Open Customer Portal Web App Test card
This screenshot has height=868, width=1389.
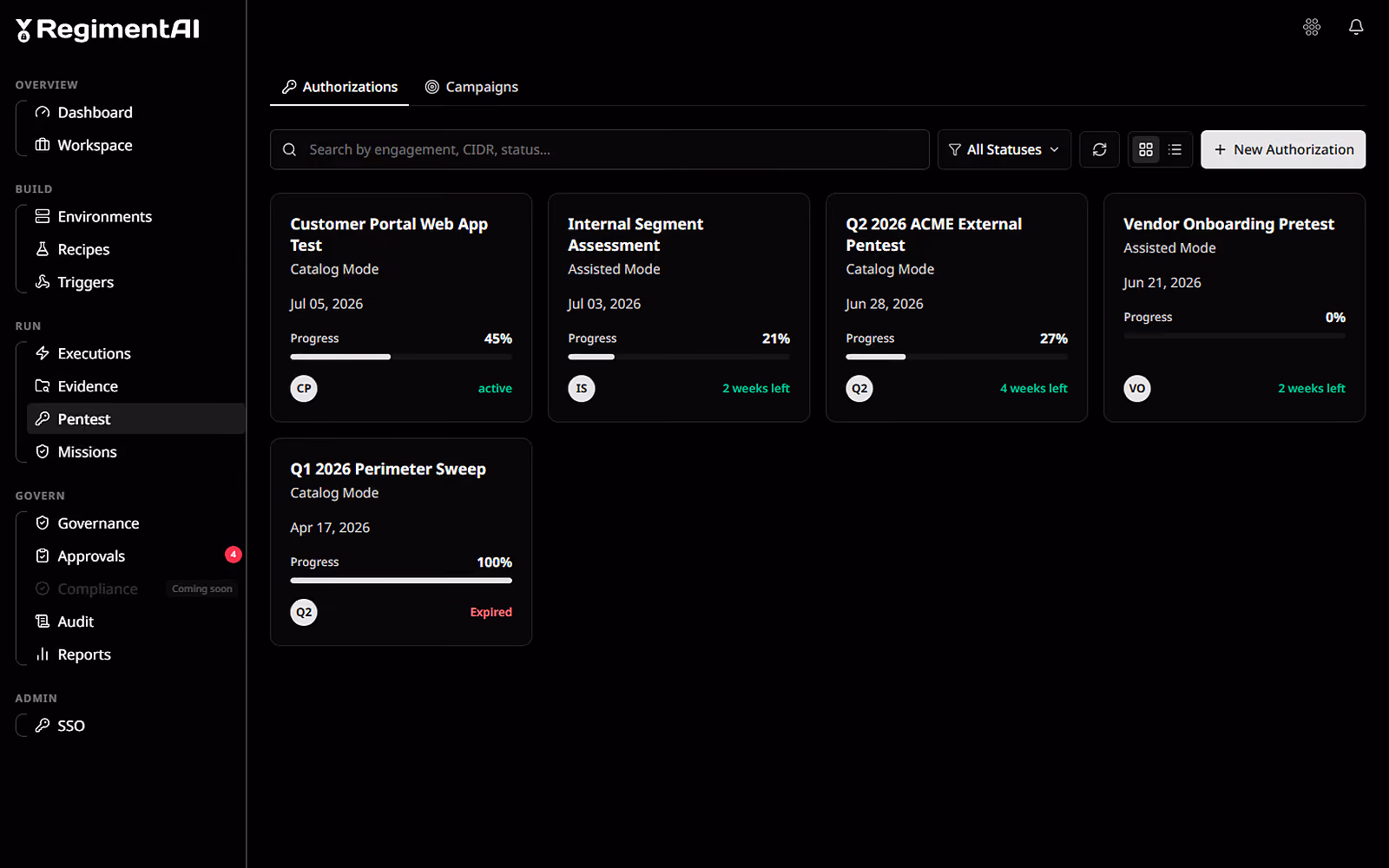[x=401, y=307]
